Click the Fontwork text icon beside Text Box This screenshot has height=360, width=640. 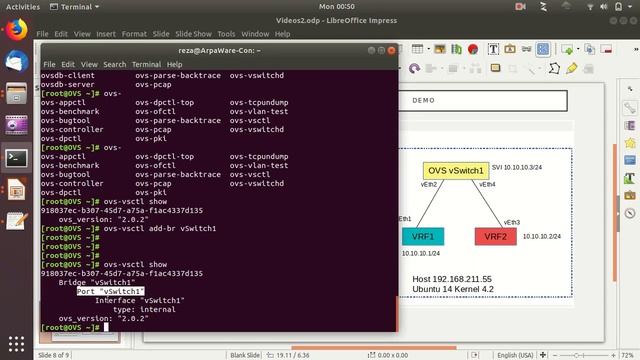point(510,49)
